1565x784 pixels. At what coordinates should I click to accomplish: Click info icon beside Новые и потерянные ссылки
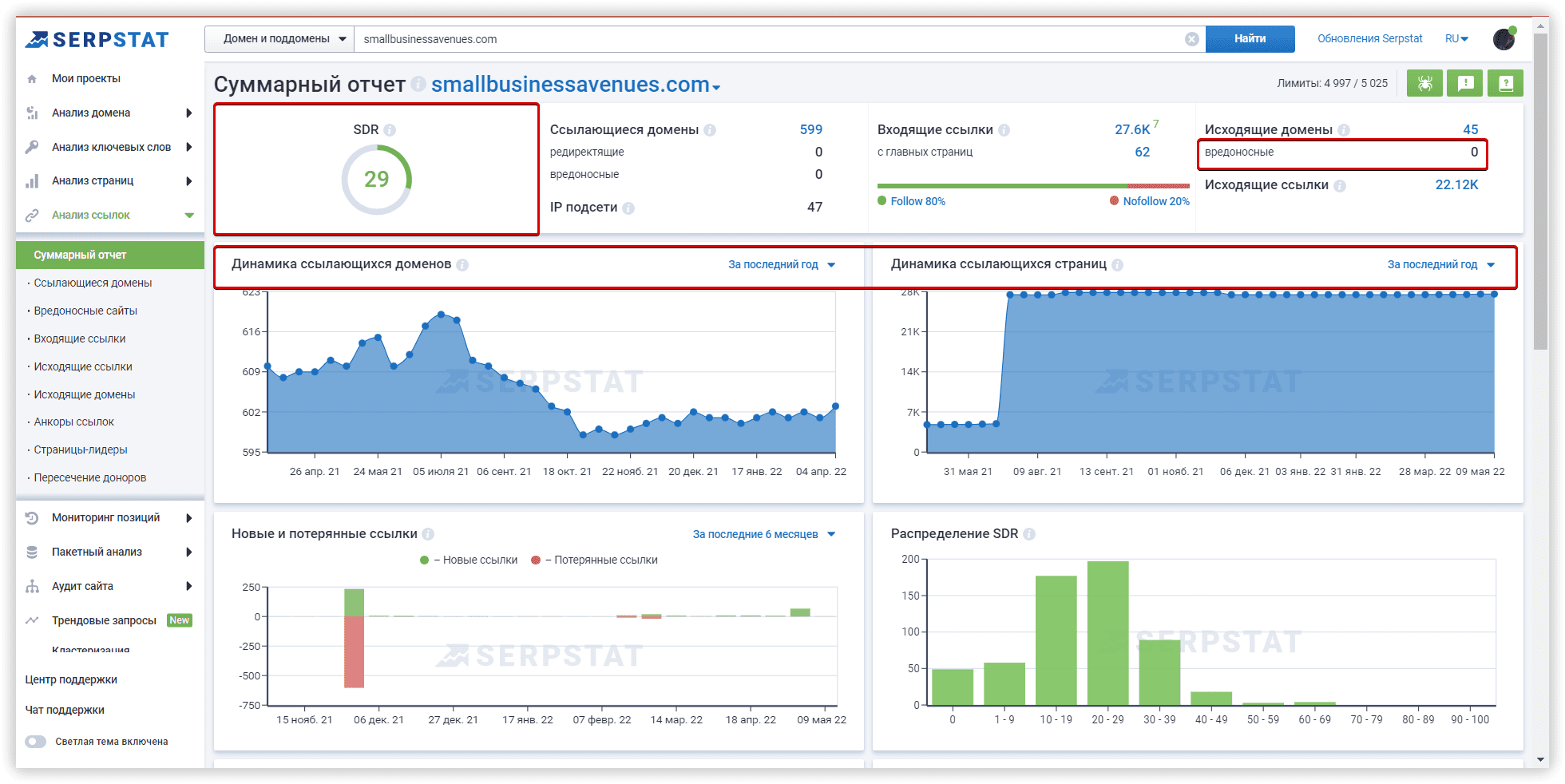428,534
